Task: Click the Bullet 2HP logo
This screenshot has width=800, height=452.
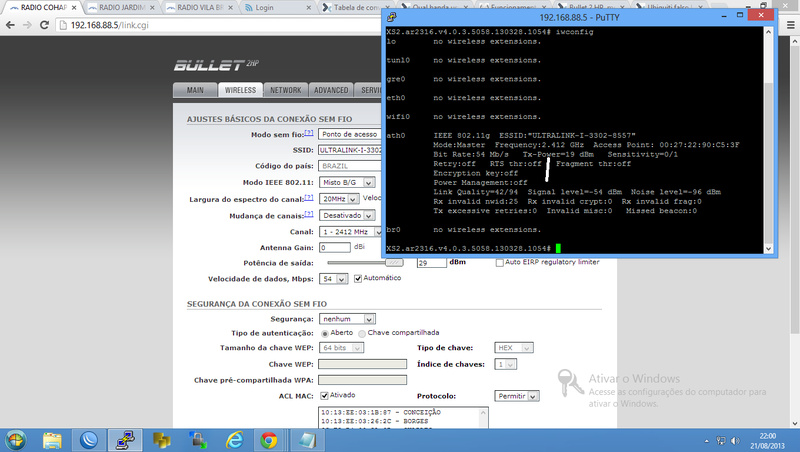Action: (216, 65)
